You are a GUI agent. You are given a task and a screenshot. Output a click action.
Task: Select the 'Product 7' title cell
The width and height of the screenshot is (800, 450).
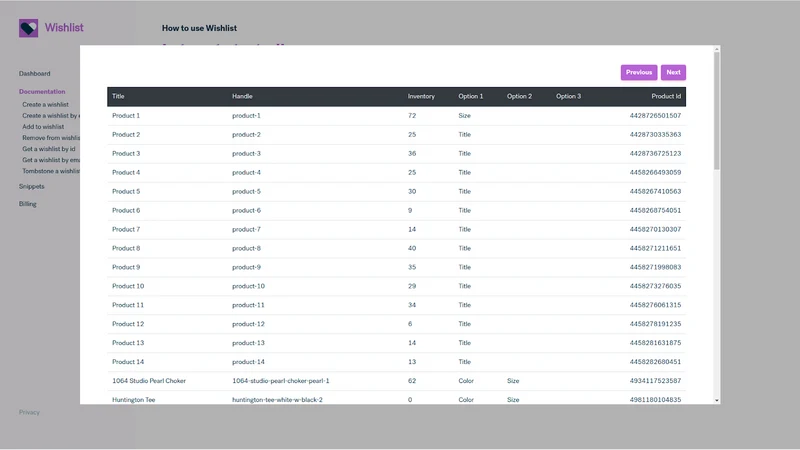pos(126,230)
